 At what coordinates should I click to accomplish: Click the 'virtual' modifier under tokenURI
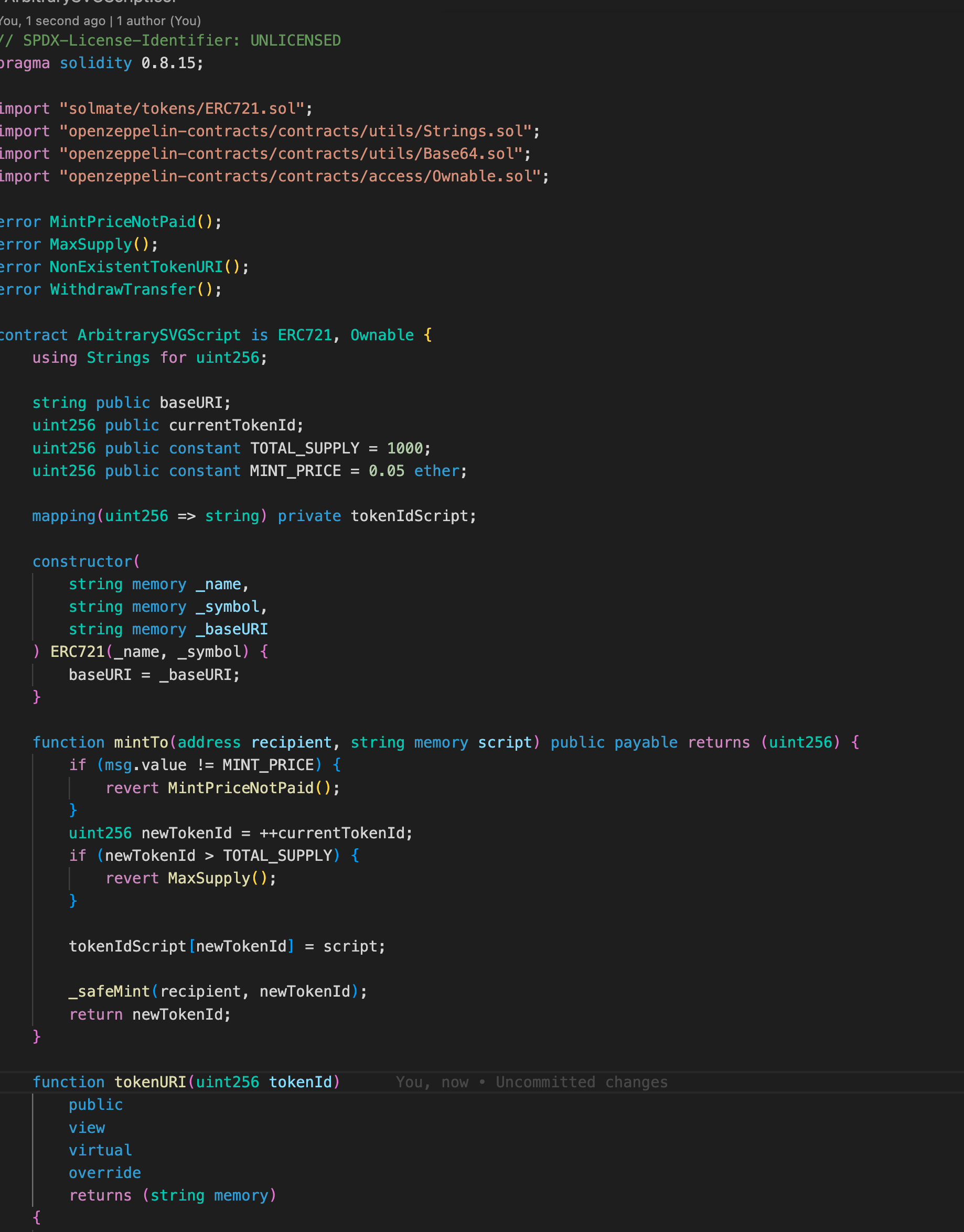coord(101,1150)
